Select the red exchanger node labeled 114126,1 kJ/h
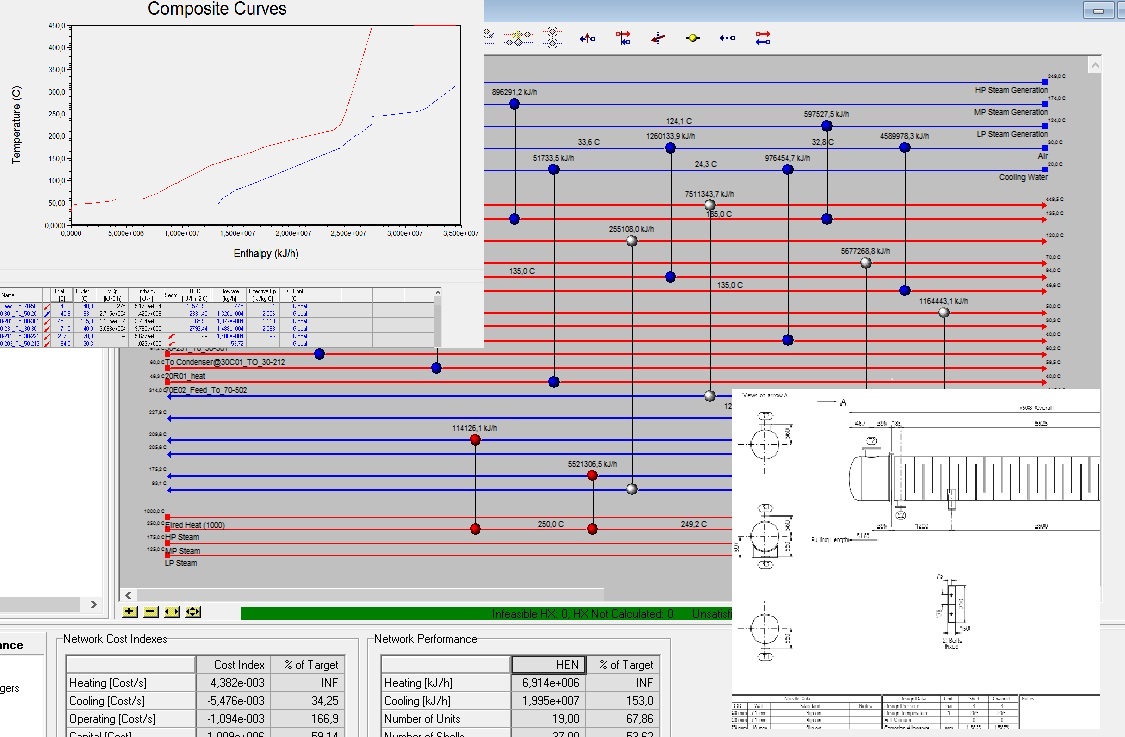 [475, 440]
